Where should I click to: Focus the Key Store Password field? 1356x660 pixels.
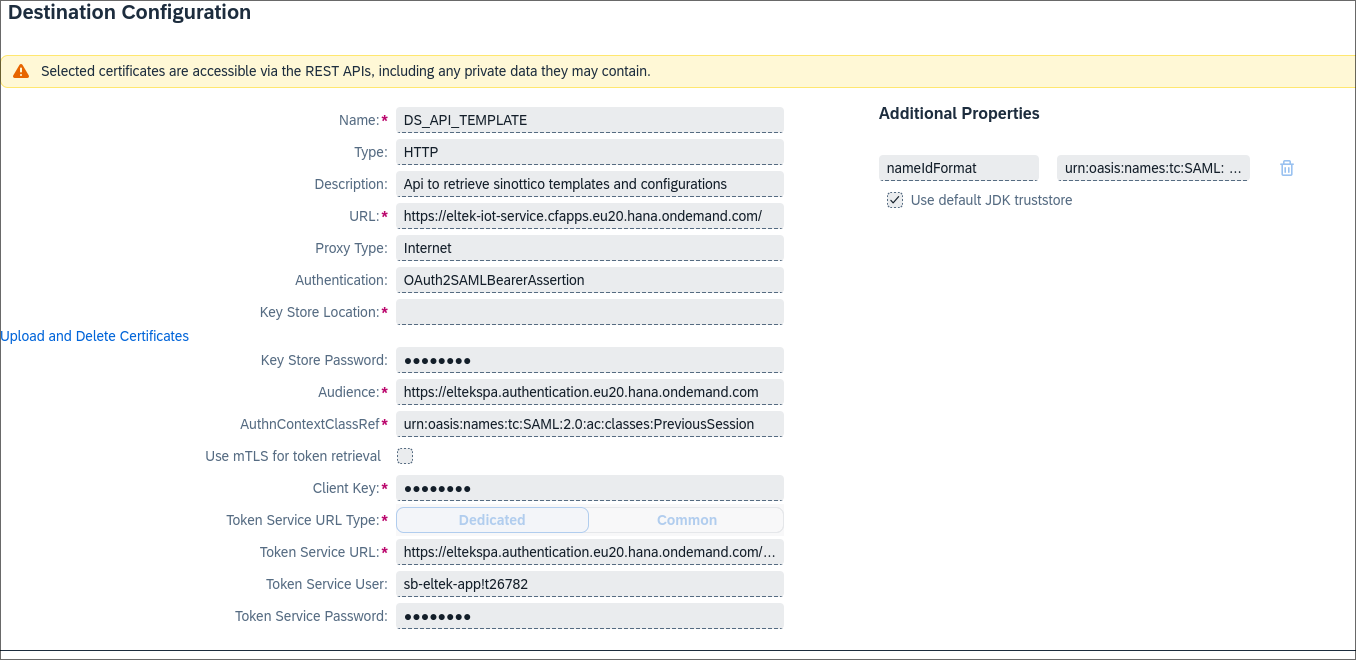click(x=589, y=360)
